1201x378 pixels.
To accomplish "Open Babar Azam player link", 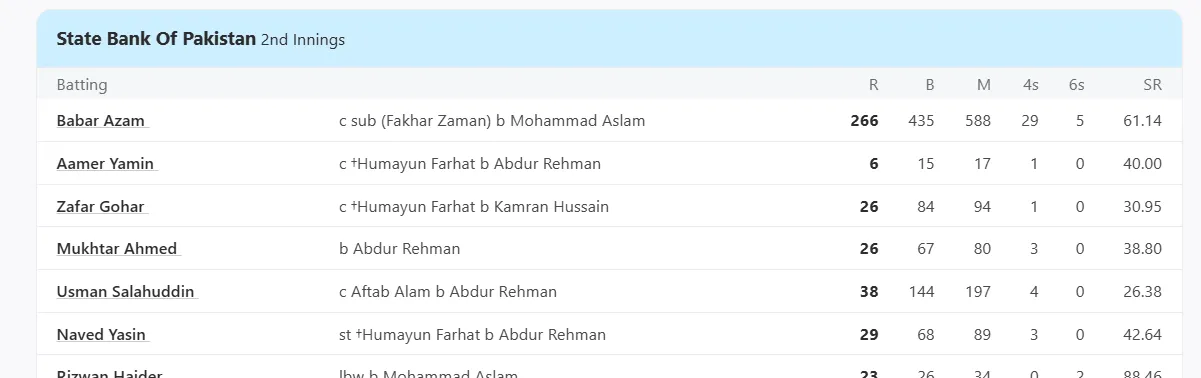I will [101, 121].
